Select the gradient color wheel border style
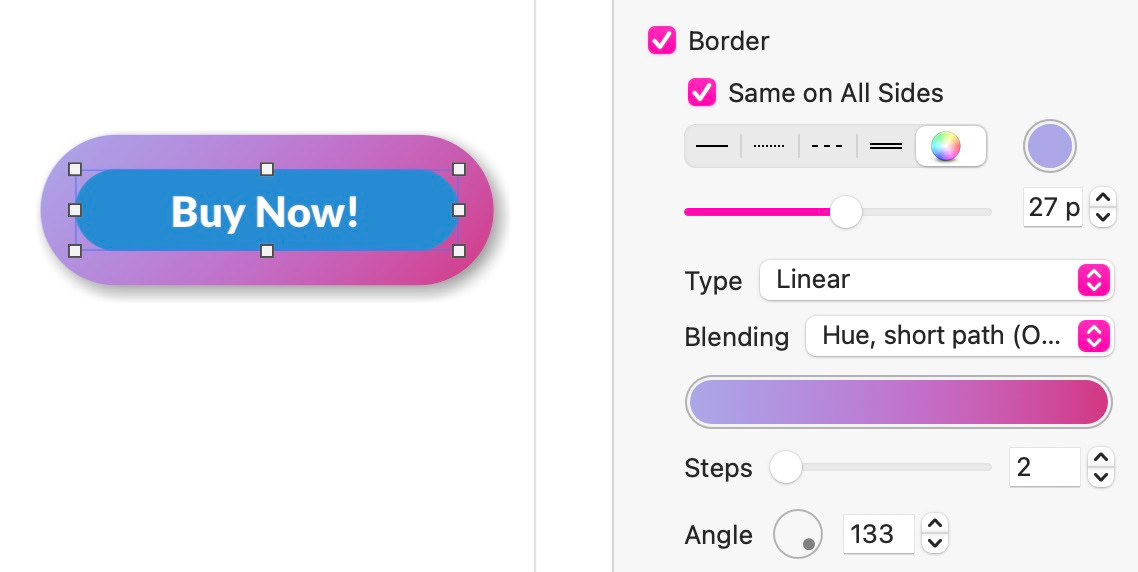Viewport: 1138px width, 572px height. click(946, 146)
